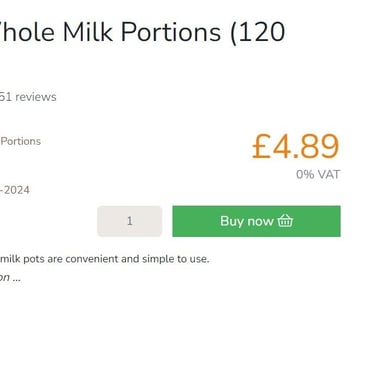Click the Portions text under reviews
Viewport: 375px width, 366px height.
click(20, 141)
